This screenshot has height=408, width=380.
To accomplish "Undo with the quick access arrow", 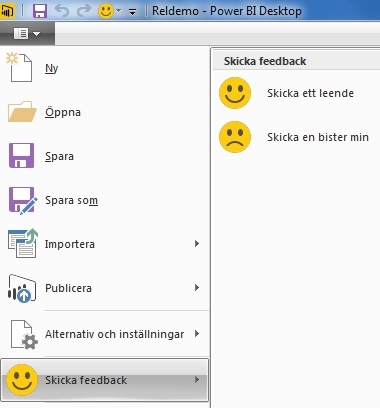I will click(x=62, y=11).
